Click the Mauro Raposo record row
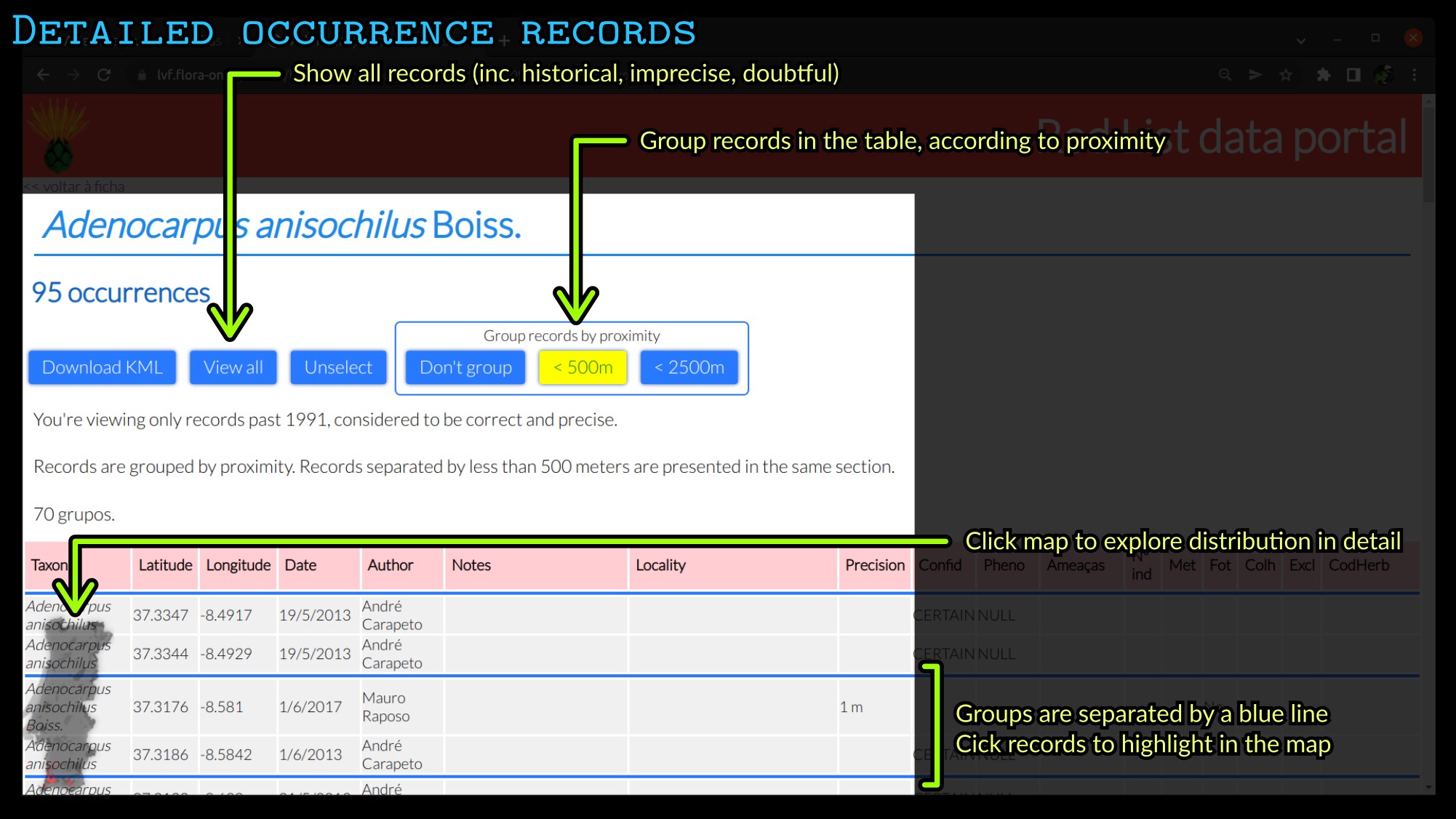The height and width of the screenshot is (819, 1456). coord(385,707)
